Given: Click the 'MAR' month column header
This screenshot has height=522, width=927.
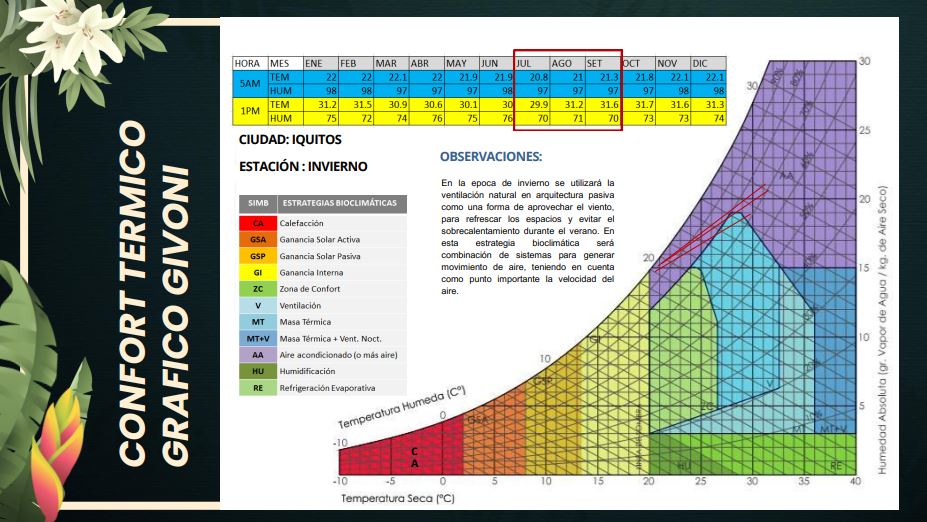Looking at the screenshot, I should point(391,63).
